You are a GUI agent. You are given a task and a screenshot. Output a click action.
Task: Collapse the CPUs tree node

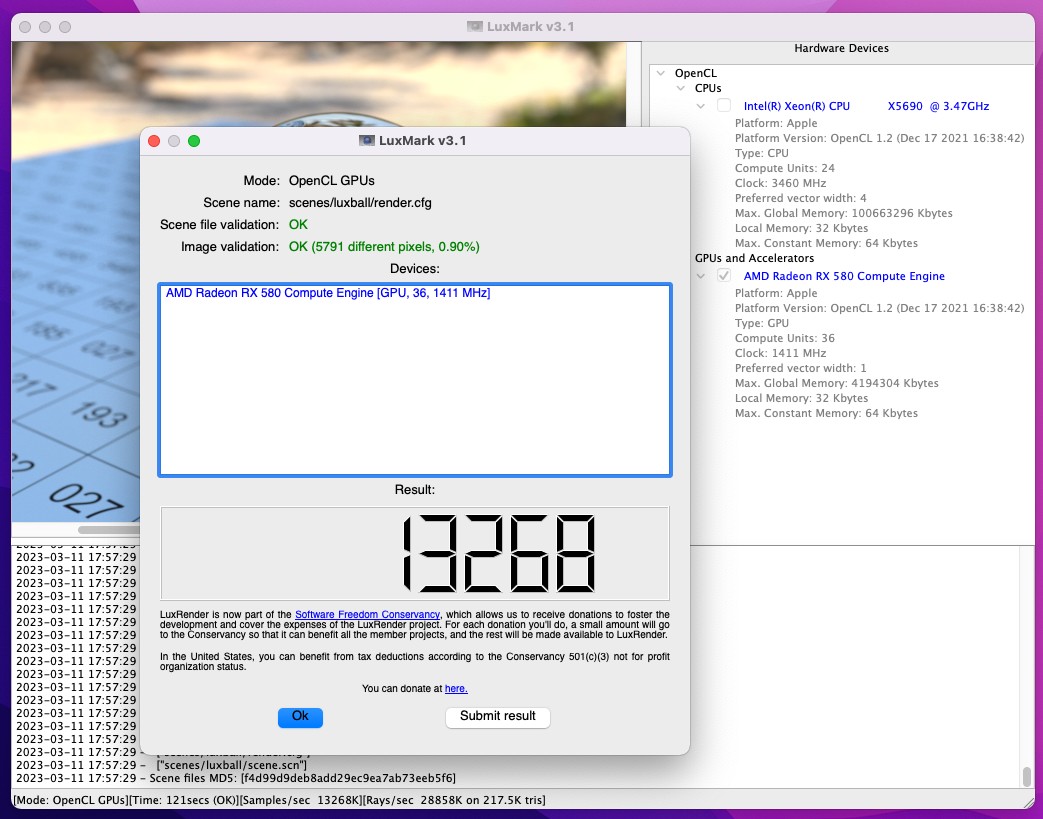[x=680, y=88]
